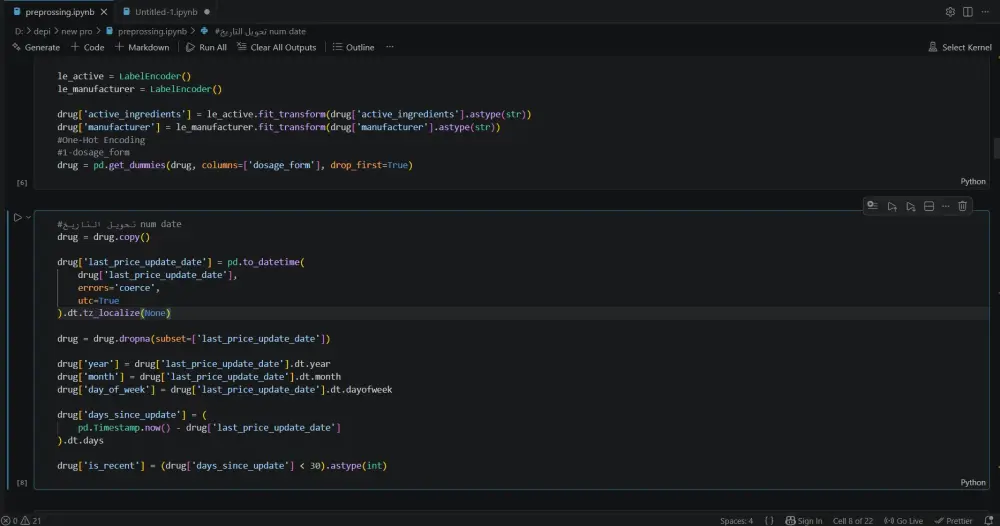Viewport: 1000px width, 526px height.
Task: Click the #1-dosage_form comment
Action: [x=93, y=152]
